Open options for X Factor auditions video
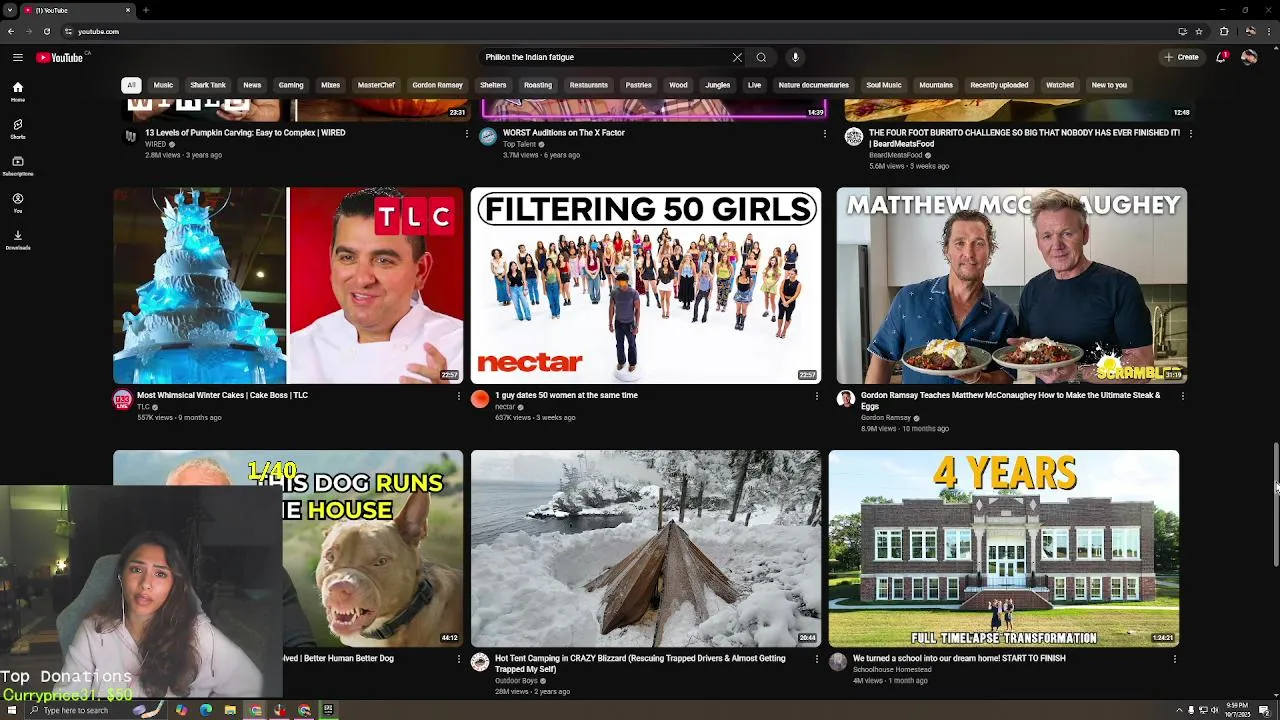 (825, 133)
